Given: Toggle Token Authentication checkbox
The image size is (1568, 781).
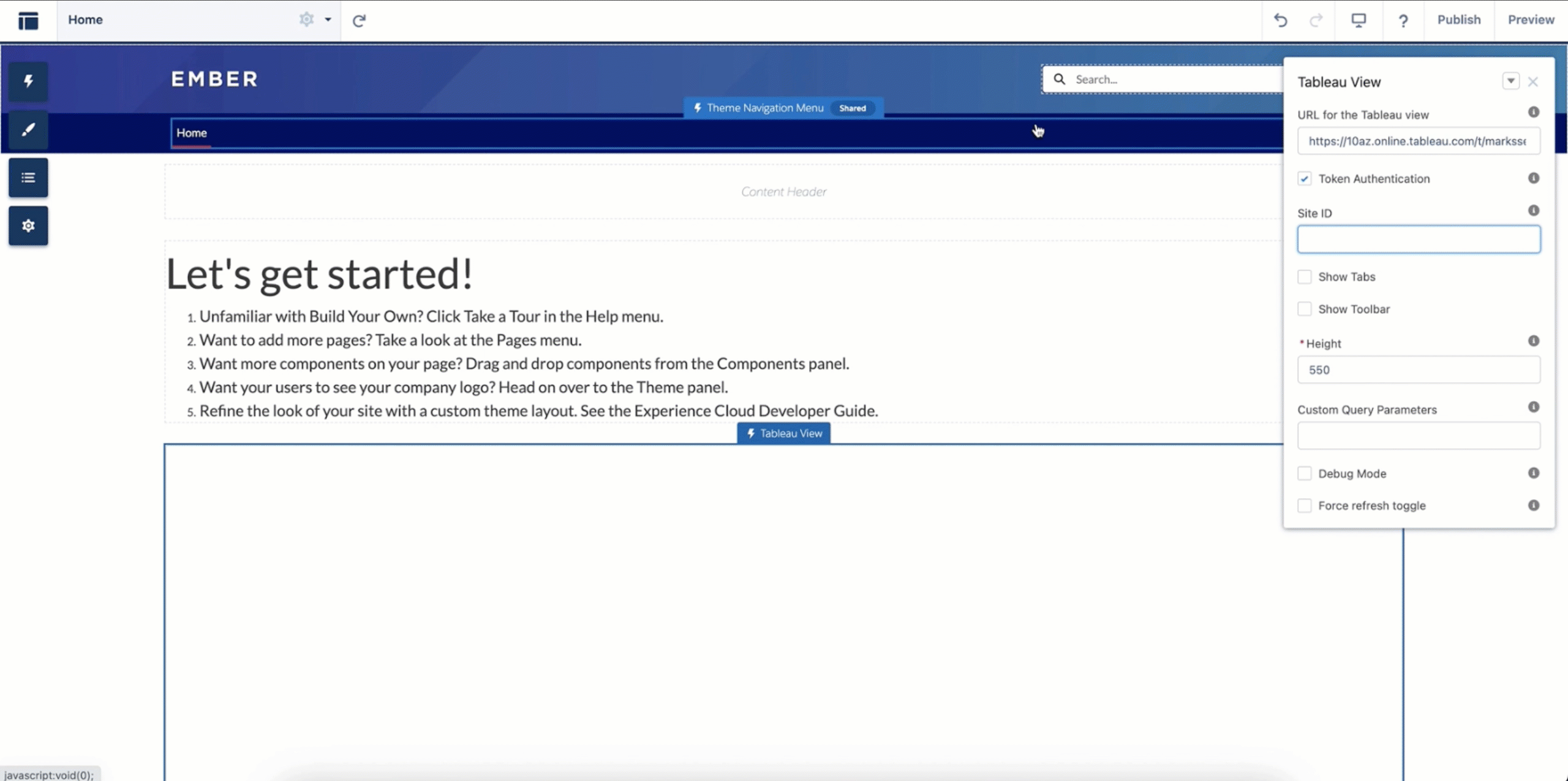Looking at the screenshot, I should coord(1303,178).
